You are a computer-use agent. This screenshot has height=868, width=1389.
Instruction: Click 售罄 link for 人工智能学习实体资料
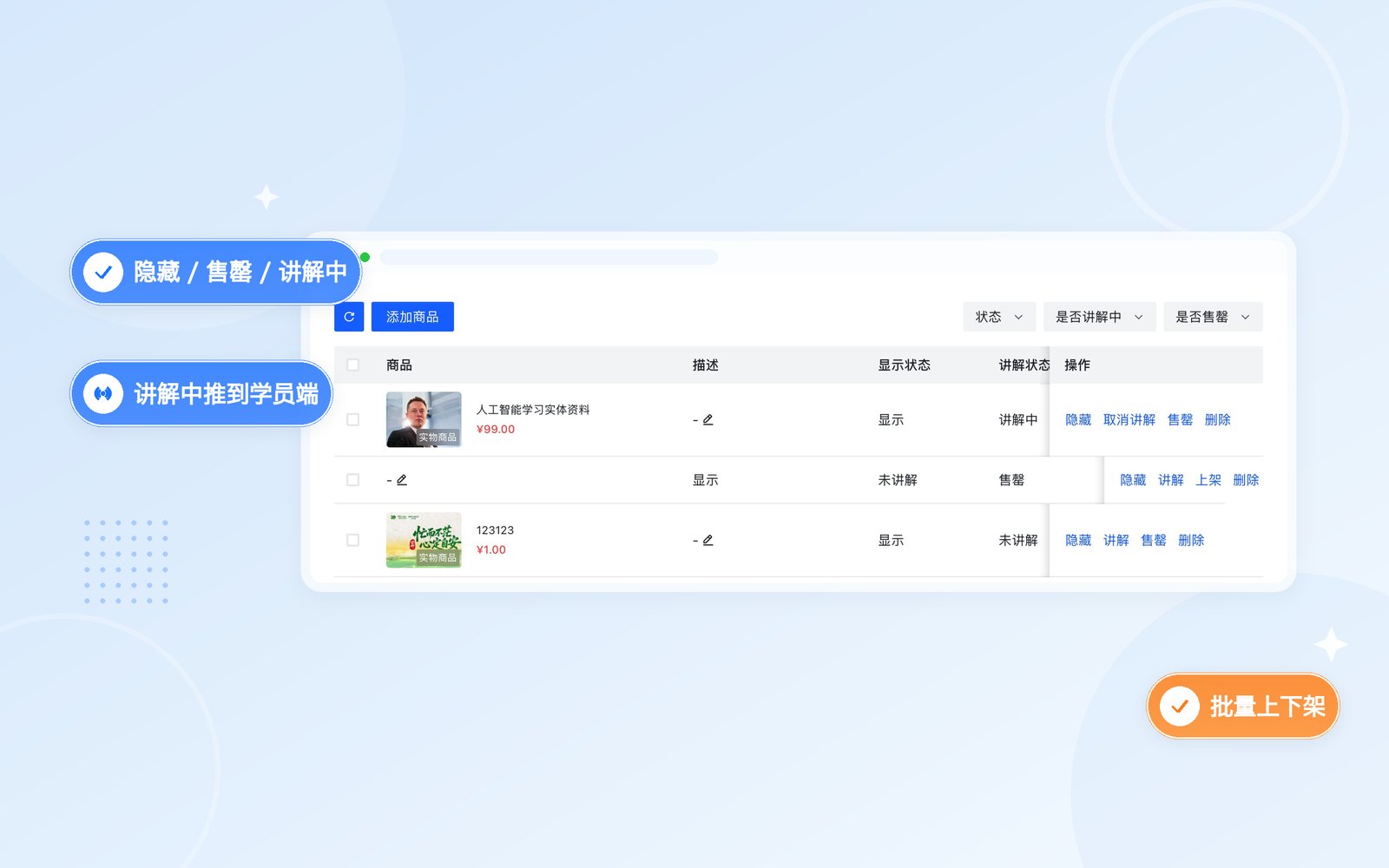coord(1180,419)
